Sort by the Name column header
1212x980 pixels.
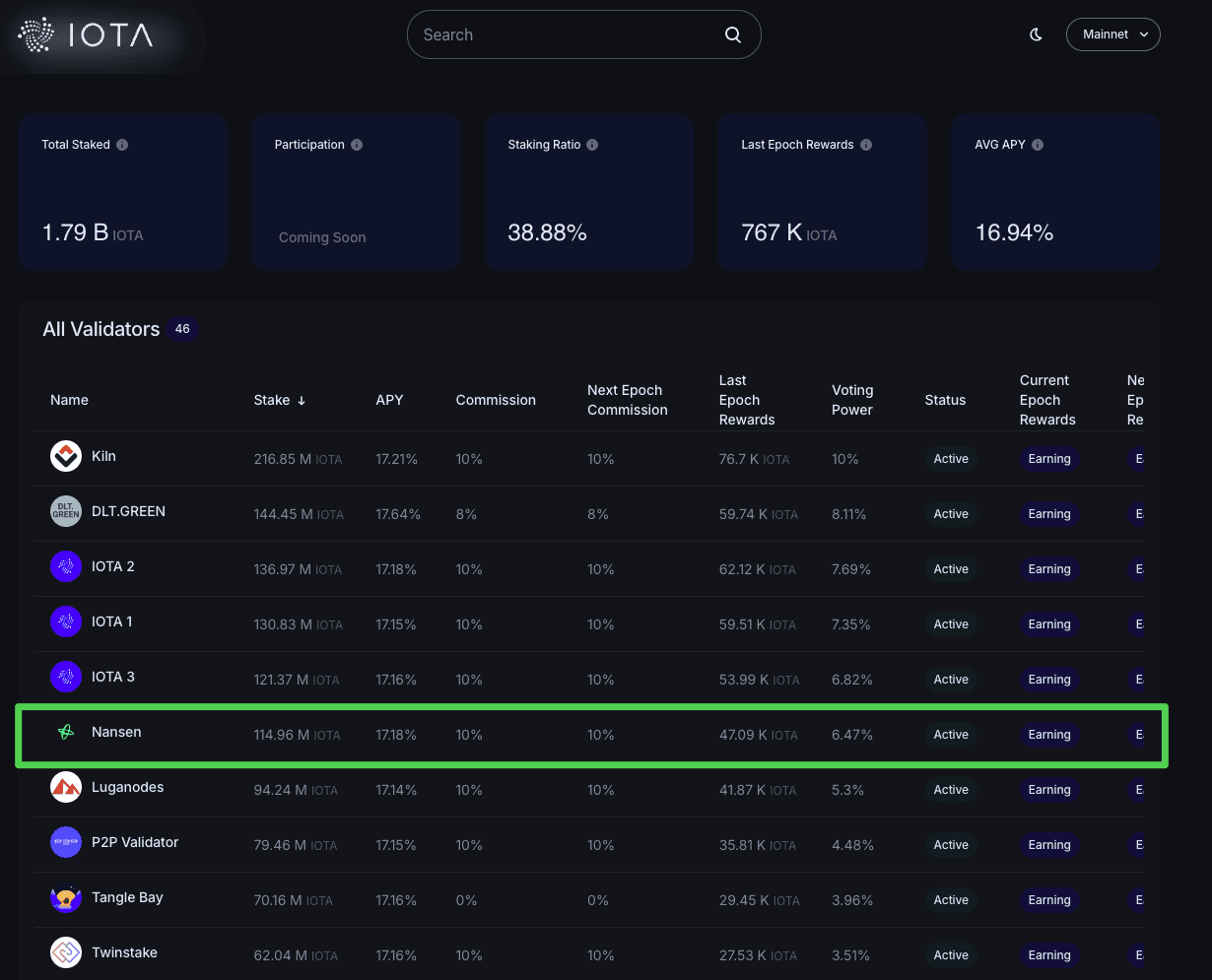[x=69, y=400]
